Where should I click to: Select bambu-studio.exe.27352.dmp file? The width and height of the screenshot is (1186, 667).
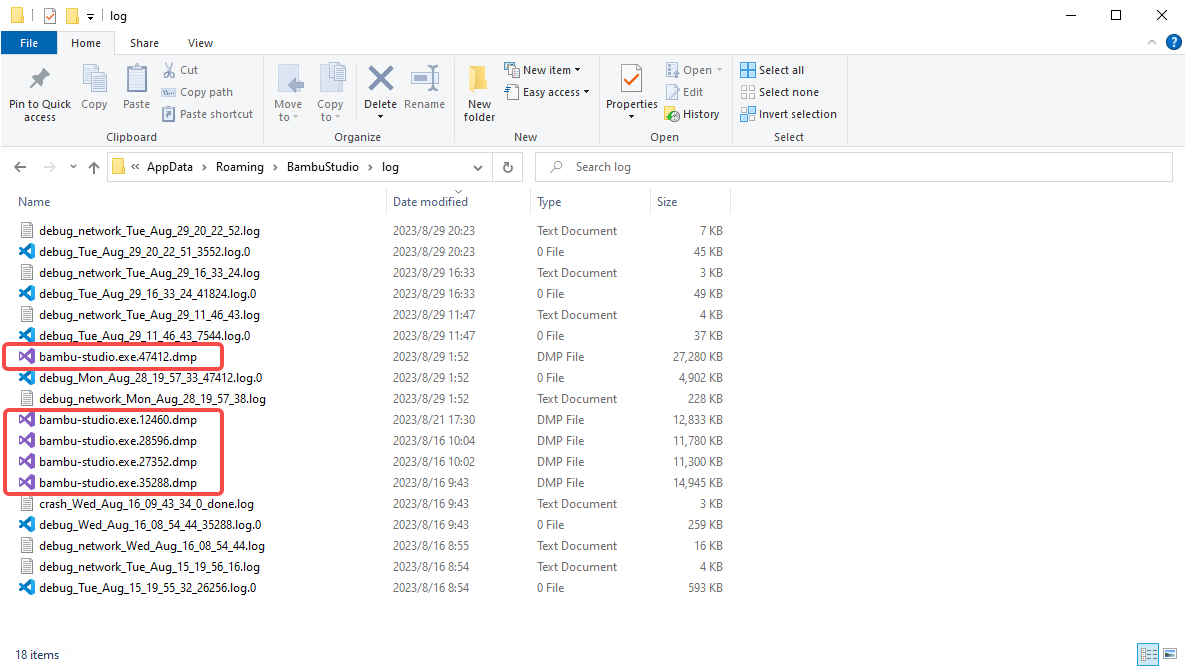[117, 462]
